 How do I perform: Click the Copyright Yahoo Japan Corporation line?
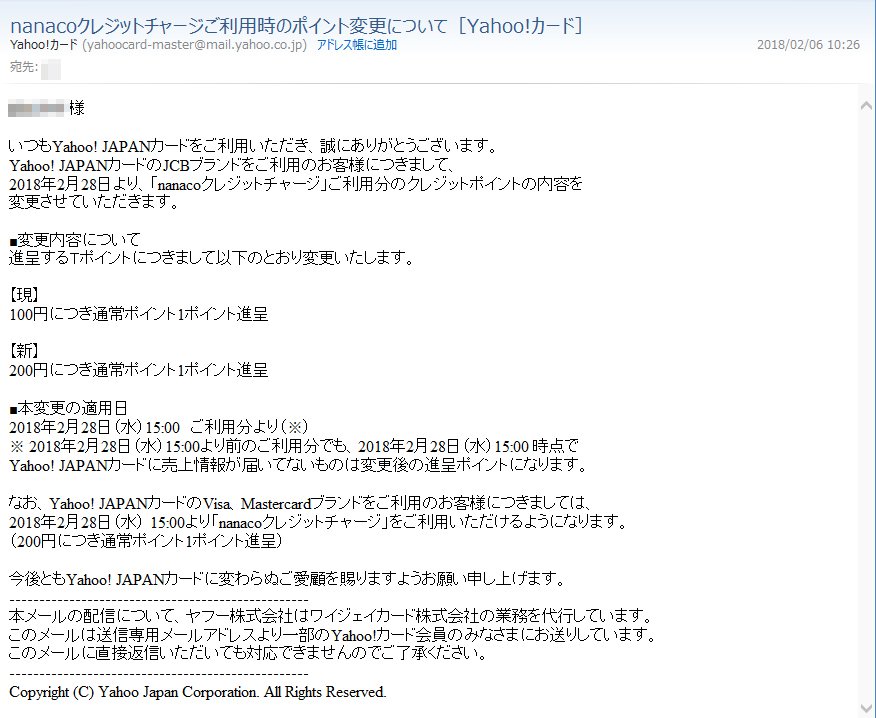pyautogui.click(x=198, y=692)
